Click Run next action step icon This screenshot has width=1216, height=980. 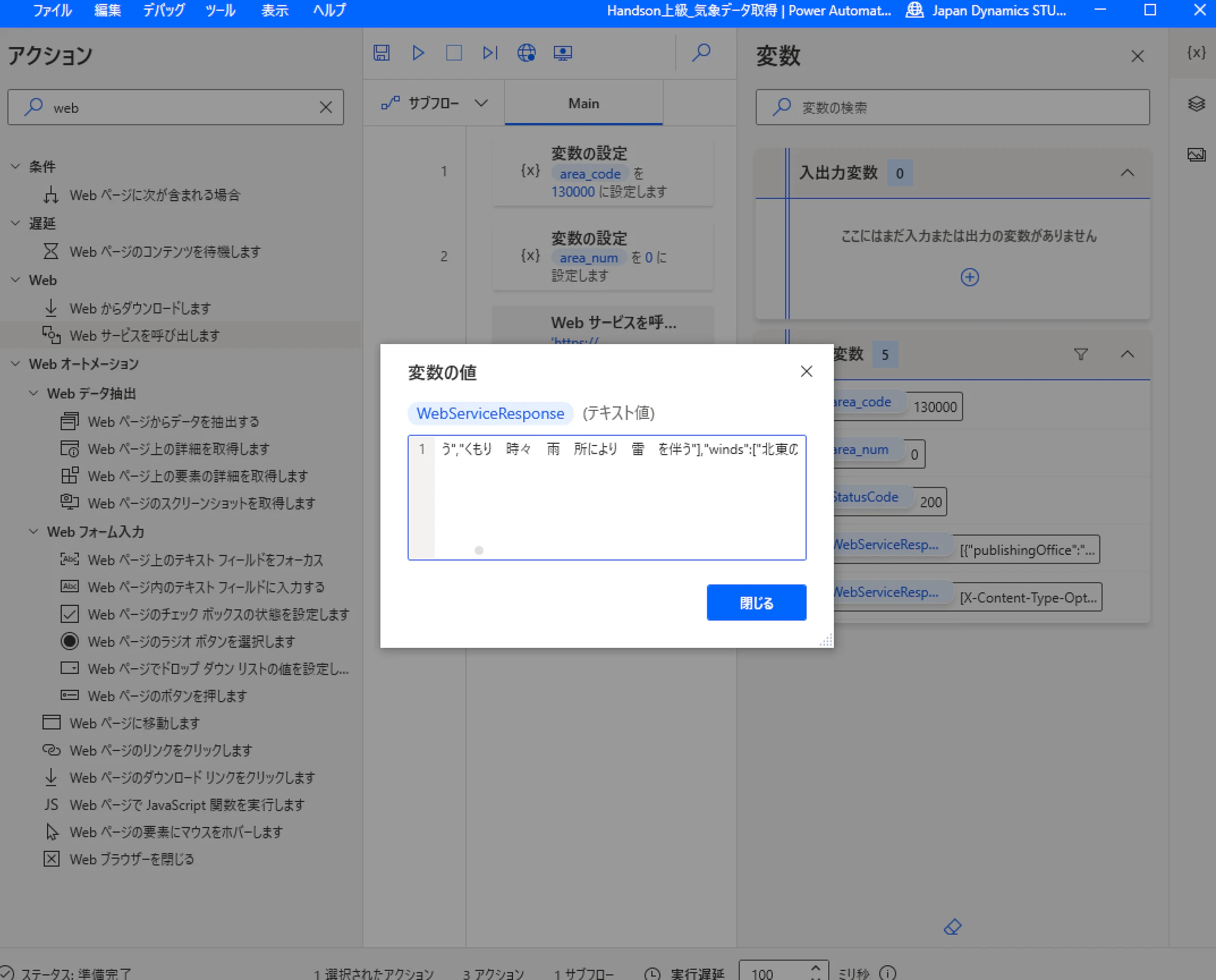coord(490,53)
